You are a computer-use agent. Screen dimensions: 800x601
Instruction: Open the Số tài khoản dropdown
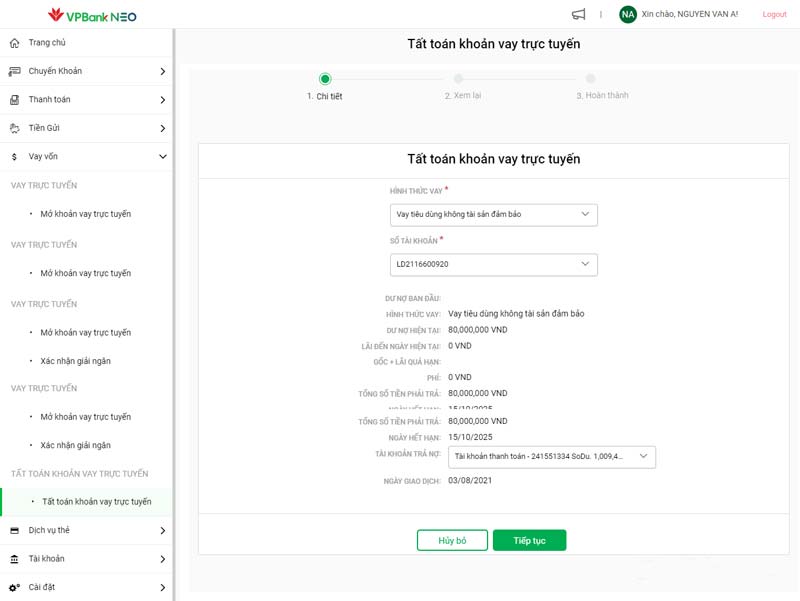tap(493, 265)
